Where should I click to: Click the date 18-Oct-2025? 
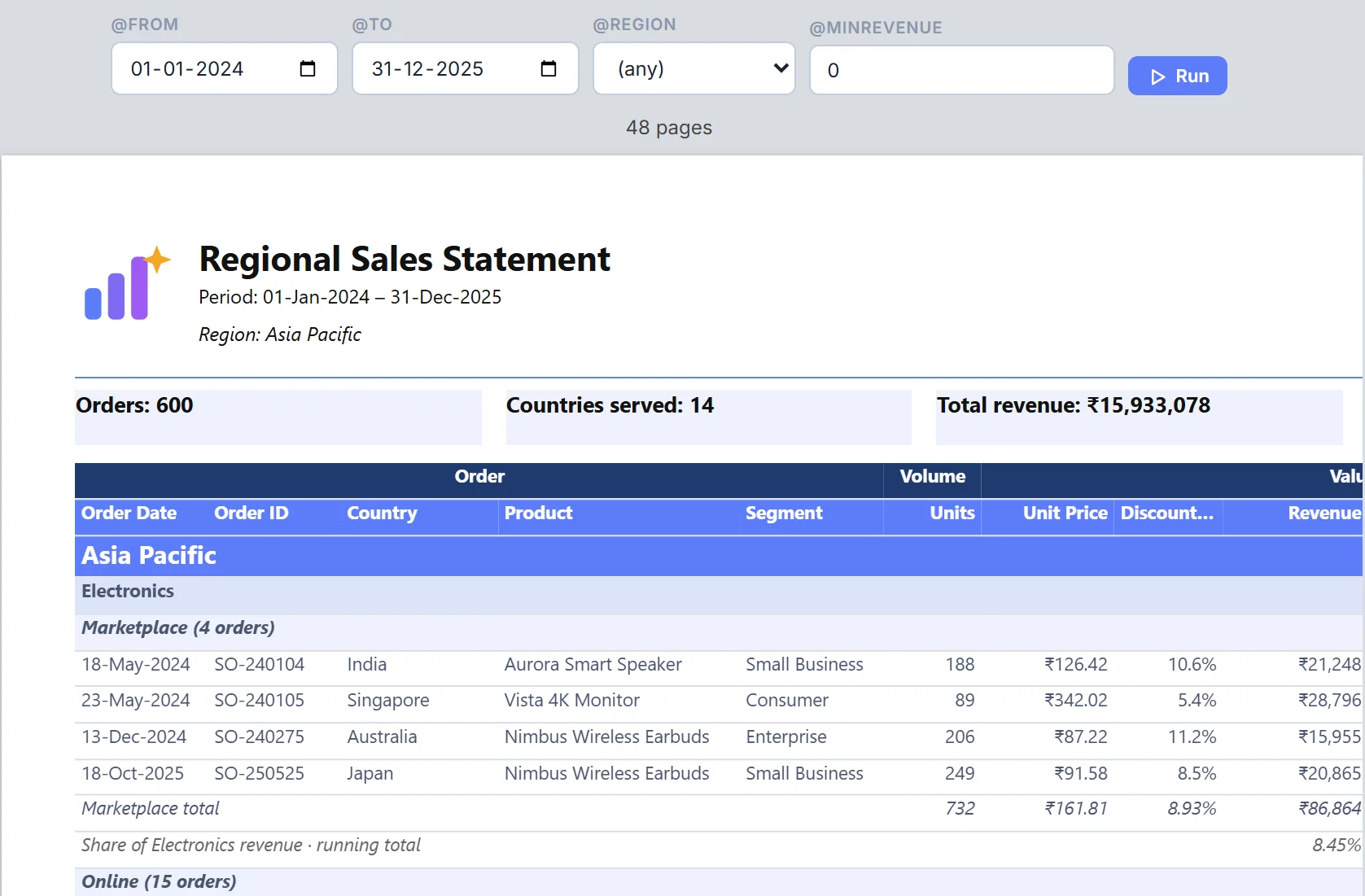point(133,774)
